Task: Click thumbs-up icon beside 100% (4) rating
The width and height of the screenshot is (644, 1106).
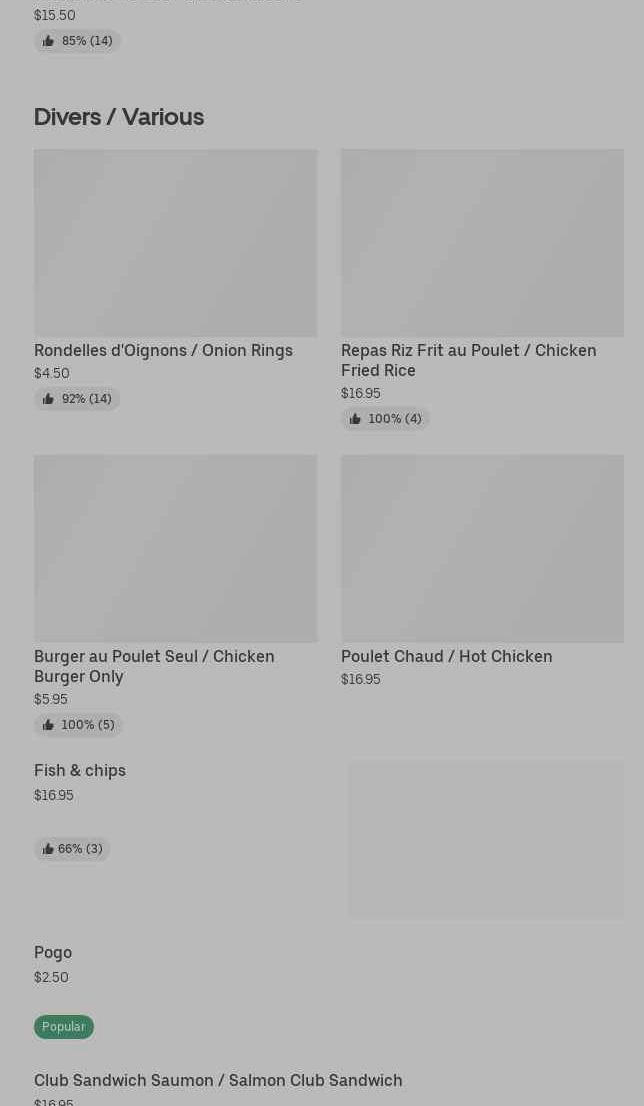Action: tap(355, 419)
